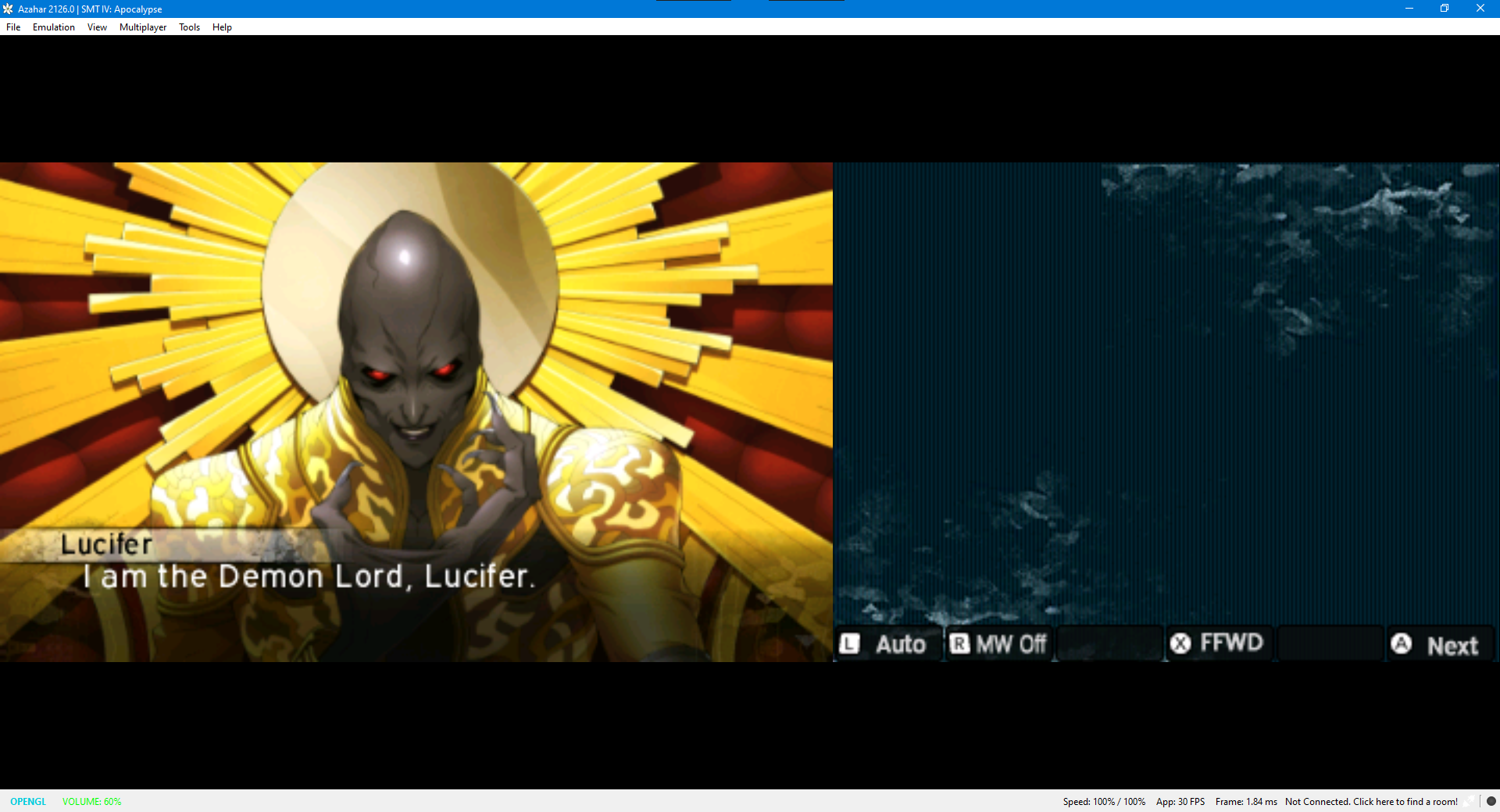This screenshot has width=1500, height=812.
Task: Restore down the Azahar window
Action: (1445, 9)
